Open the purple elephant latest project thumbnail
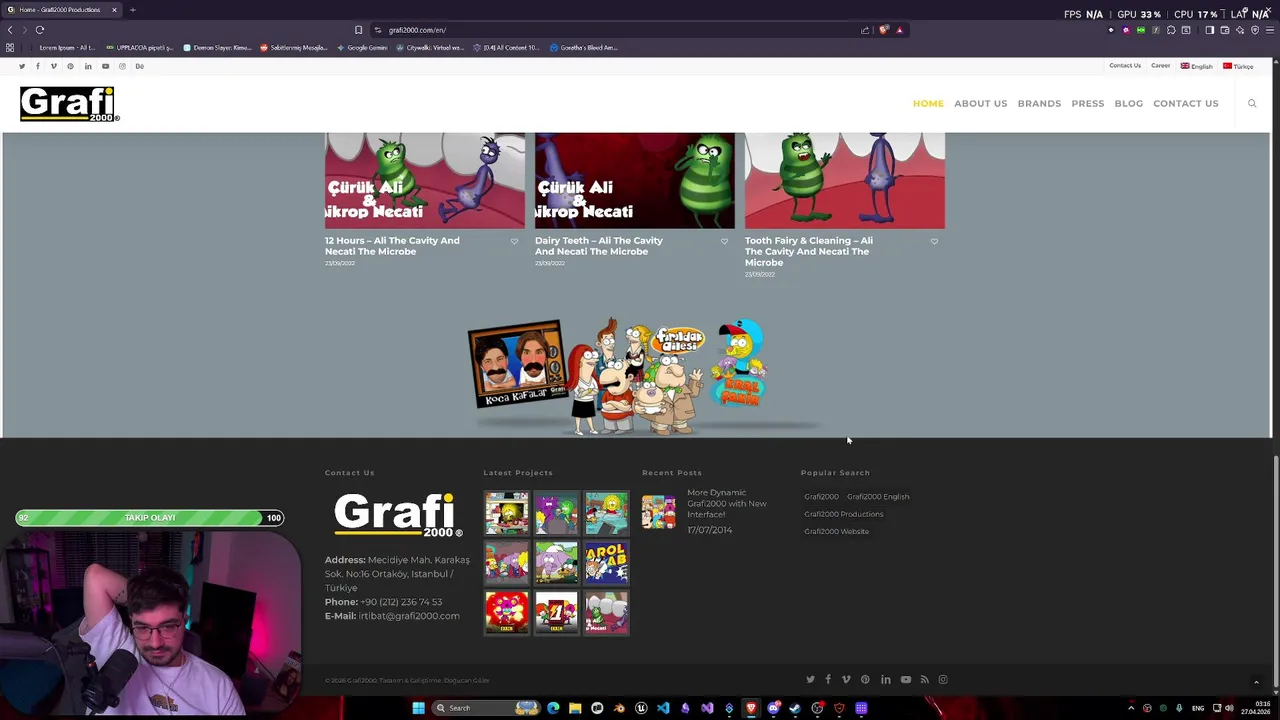The image size is (1280, 720). 556,562
